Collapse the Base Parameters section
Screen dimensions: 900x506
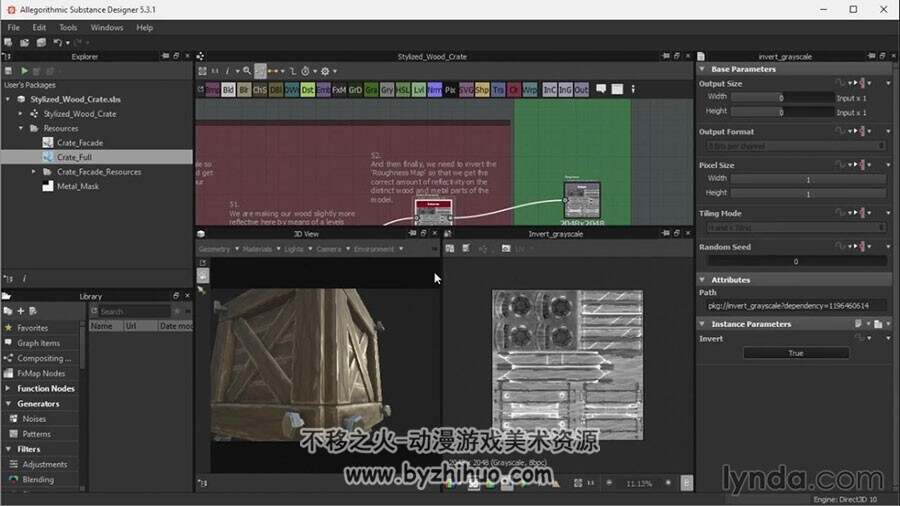pyautogui.click(x=702, y=69)
